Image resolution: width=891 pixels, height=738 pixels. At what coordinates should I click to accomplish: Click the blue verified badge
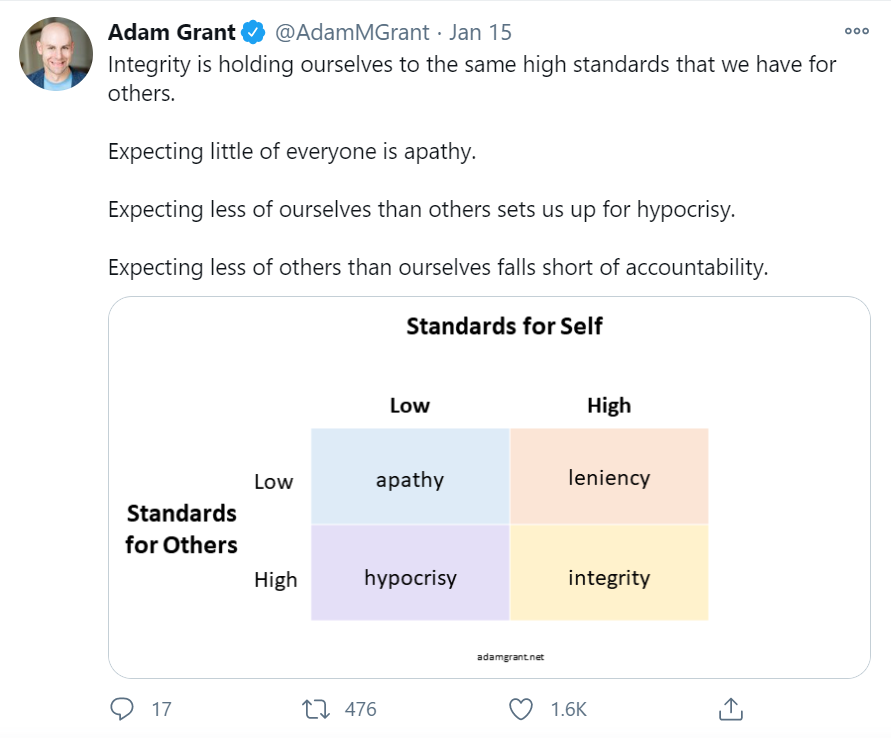coord(253,32)
